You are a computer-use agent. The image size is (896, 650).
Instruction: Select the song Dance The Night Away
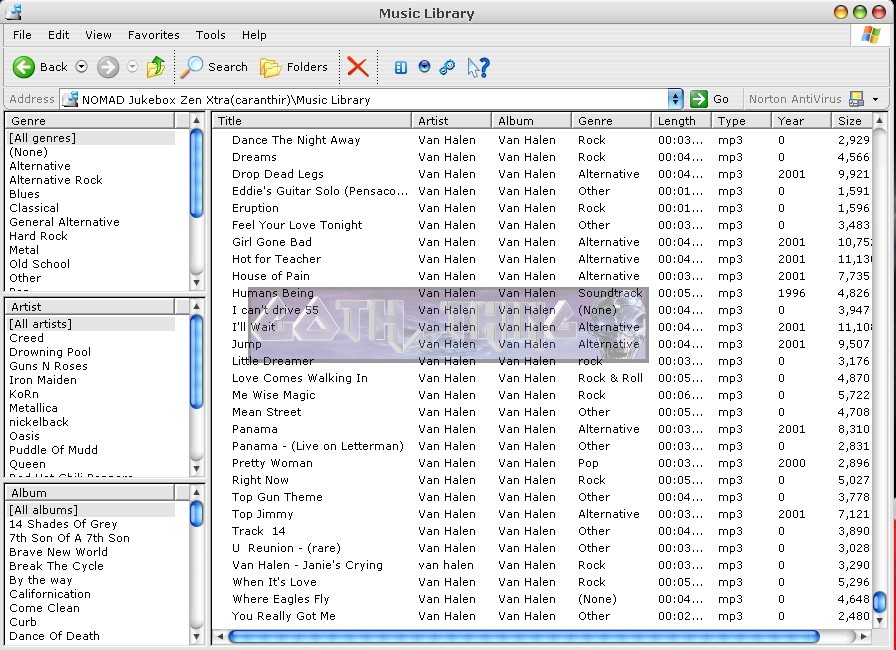point(296,140)
